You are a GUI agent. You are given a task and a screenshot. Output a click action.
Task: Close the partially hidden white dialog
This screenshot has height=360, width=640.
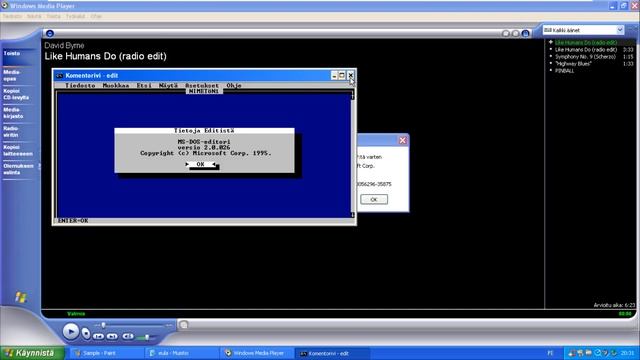click(402, 140)
